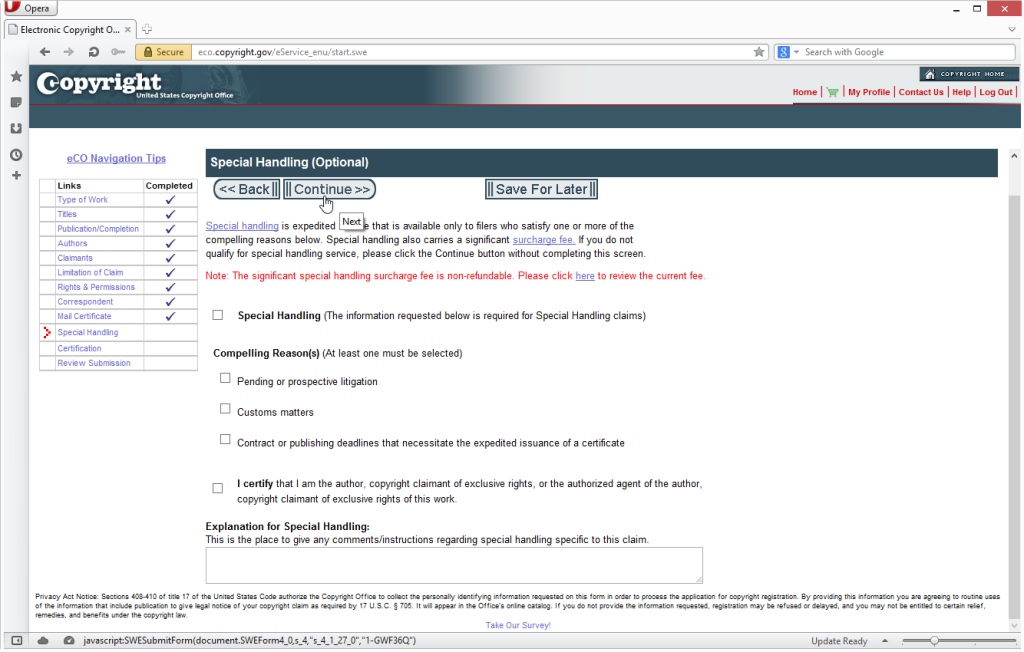Image resolution: width=1024 pixels, height=652 pixels.
Task: Click Log Out in the top menu
Action: point(995,92)
